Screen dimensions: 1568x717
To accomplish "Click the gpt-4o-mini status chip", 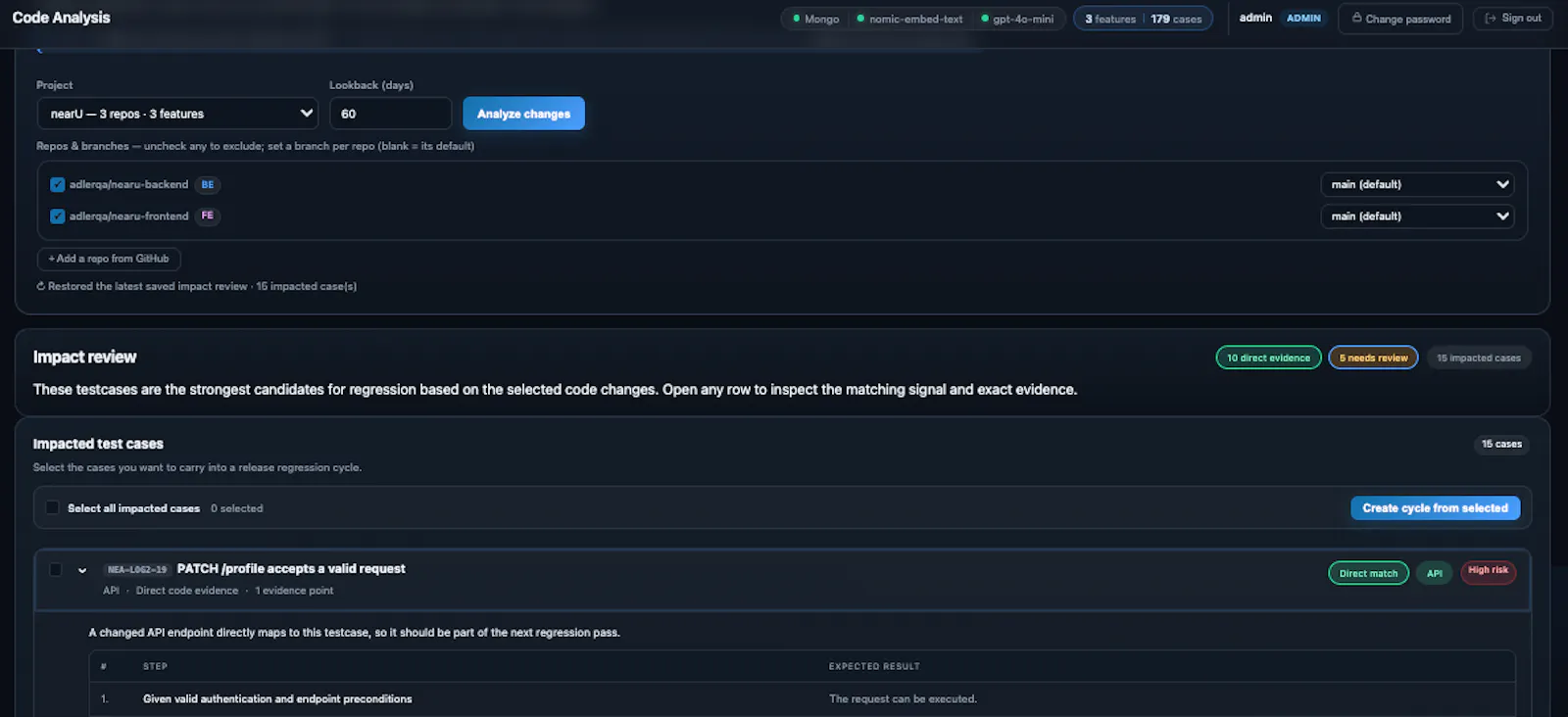I will click(1017, 19).
